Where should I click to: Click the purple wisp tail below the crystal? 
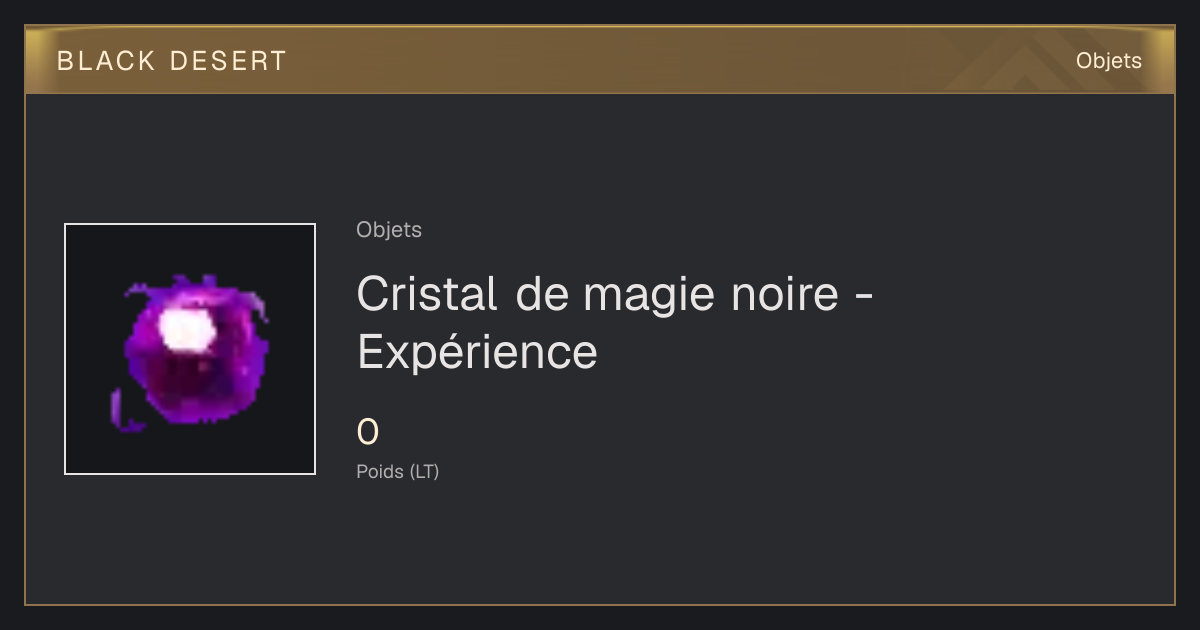pyautogui.click(x=125, y=412)
